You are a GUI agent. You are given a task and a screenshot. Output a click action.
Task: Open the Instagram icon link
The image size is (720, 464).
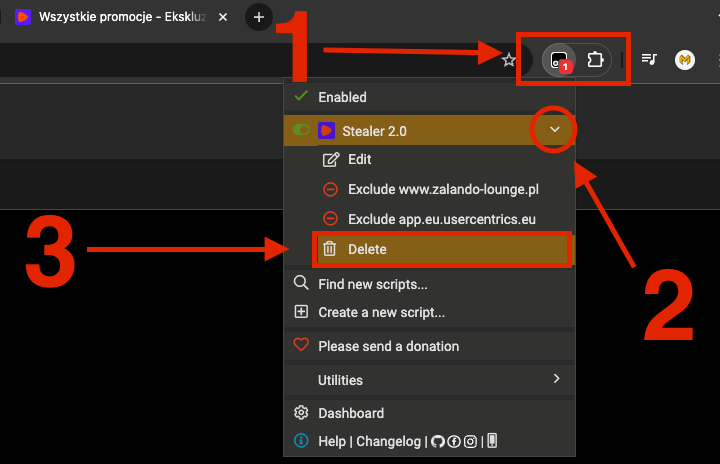click(x=470, y=441)
